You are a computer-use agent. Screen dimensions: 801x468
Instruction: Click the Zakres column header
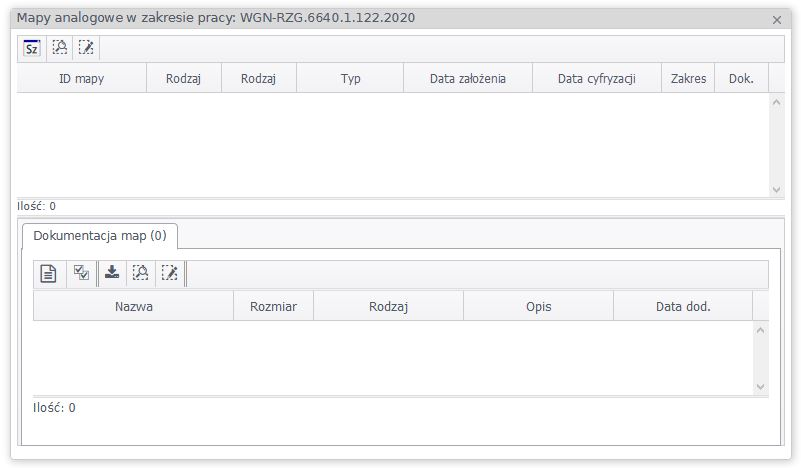click(x=688, y=79)
